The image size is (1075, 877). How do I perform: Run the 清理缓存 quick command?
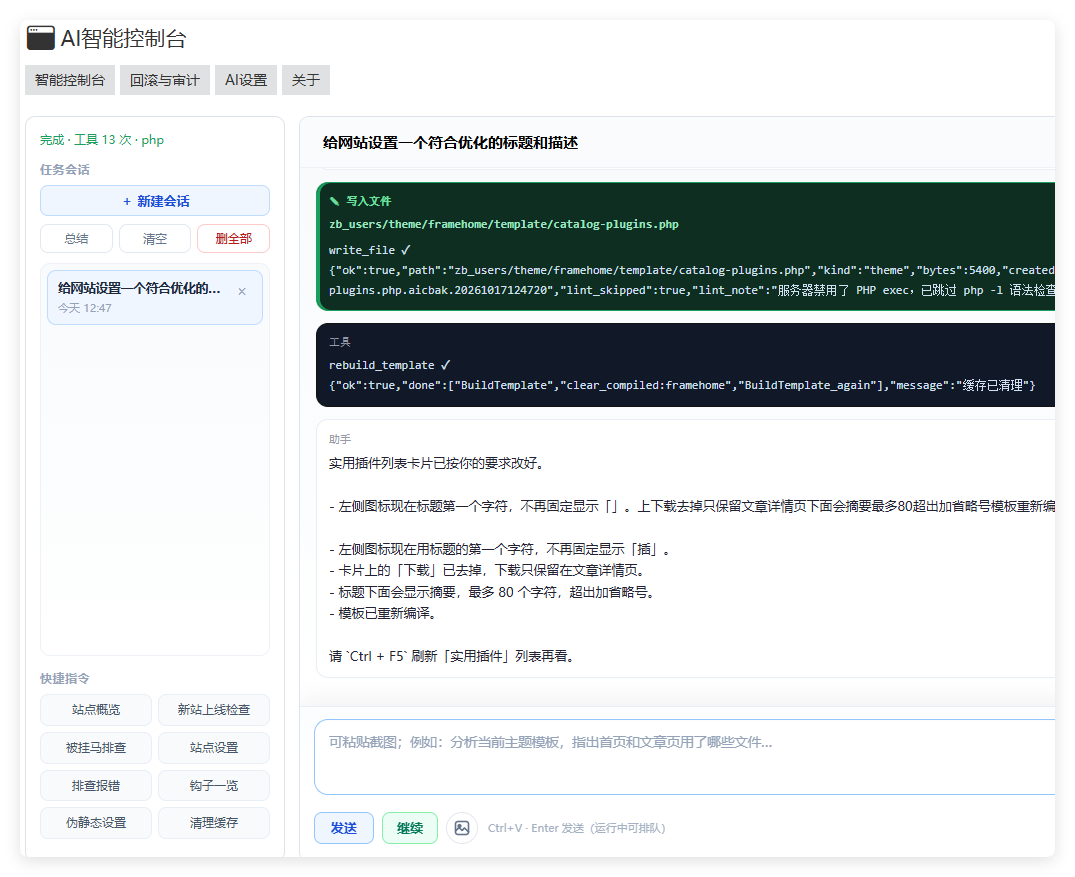(x=214, y=823)
